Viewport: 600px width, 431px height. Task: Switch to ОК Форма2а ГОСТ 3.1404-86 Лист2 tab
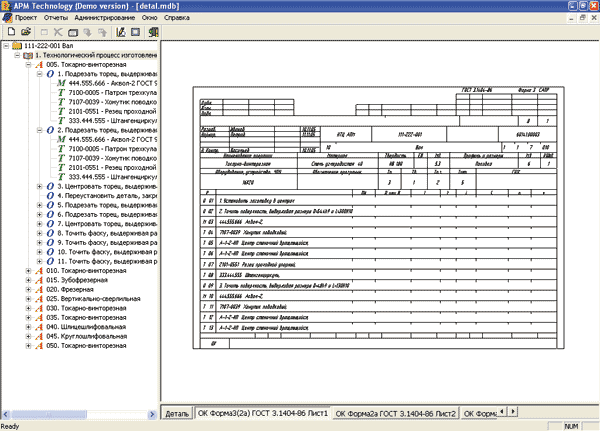pyautogui.click(x=396, y=413)
